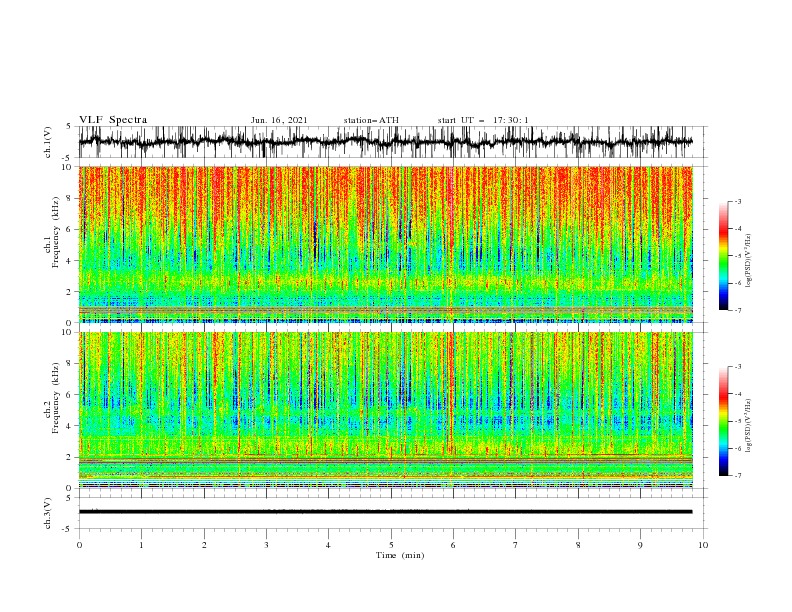Click the ch.1 'Frequency (kHz)' axis label
The width and height of the screenshot is (792, 612).
pyautogui.click(x=56, y=233)
